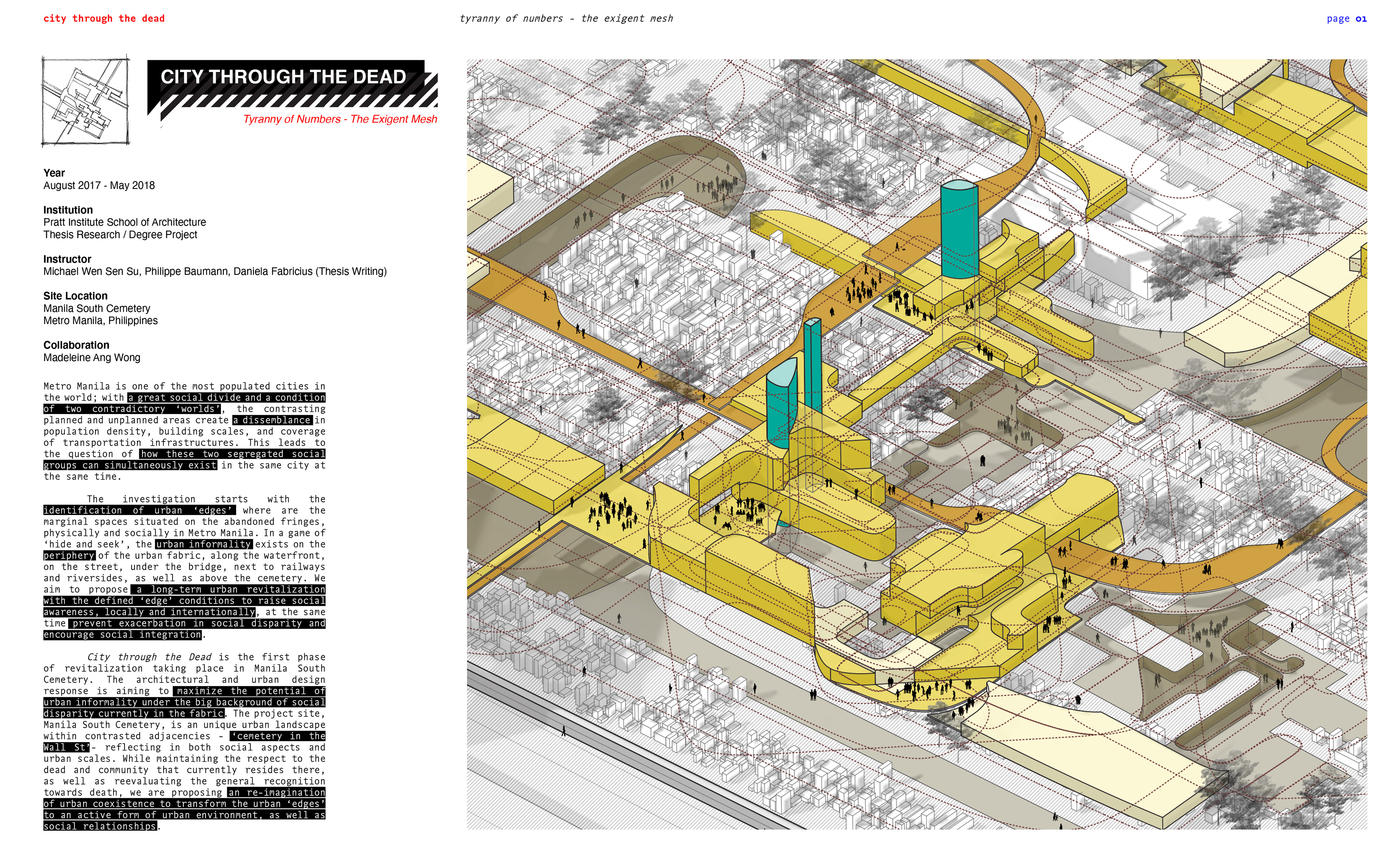Click the 'Year' heading
Screen dimensions: 1389x868
click(x=54, y=173)
